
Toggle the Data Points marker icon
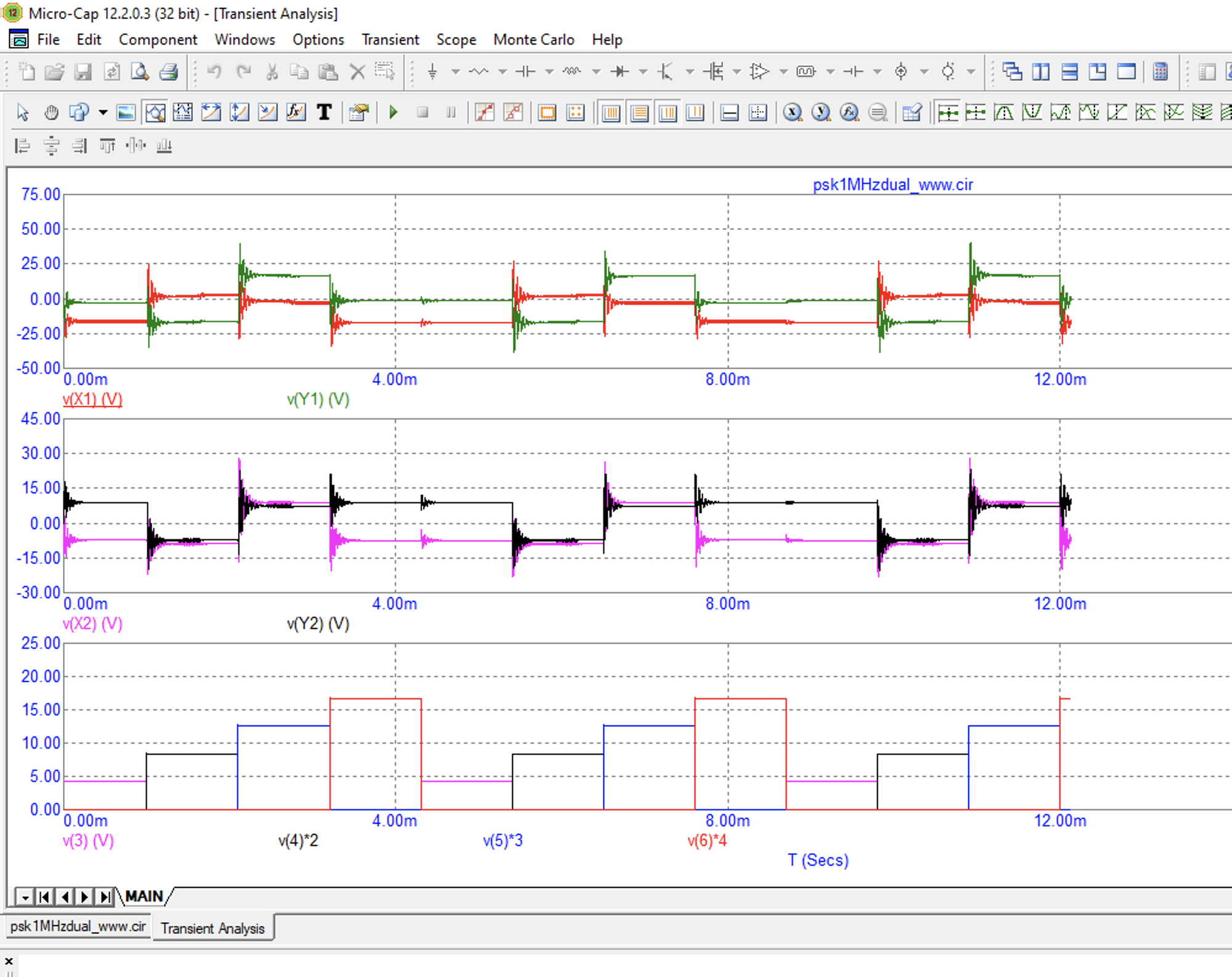(x=485, y=112)
